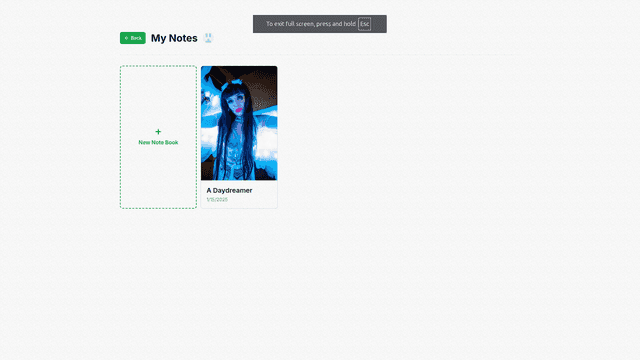Click the girl's face in the cover photo
640x360 pixels.
coord(237,102)
